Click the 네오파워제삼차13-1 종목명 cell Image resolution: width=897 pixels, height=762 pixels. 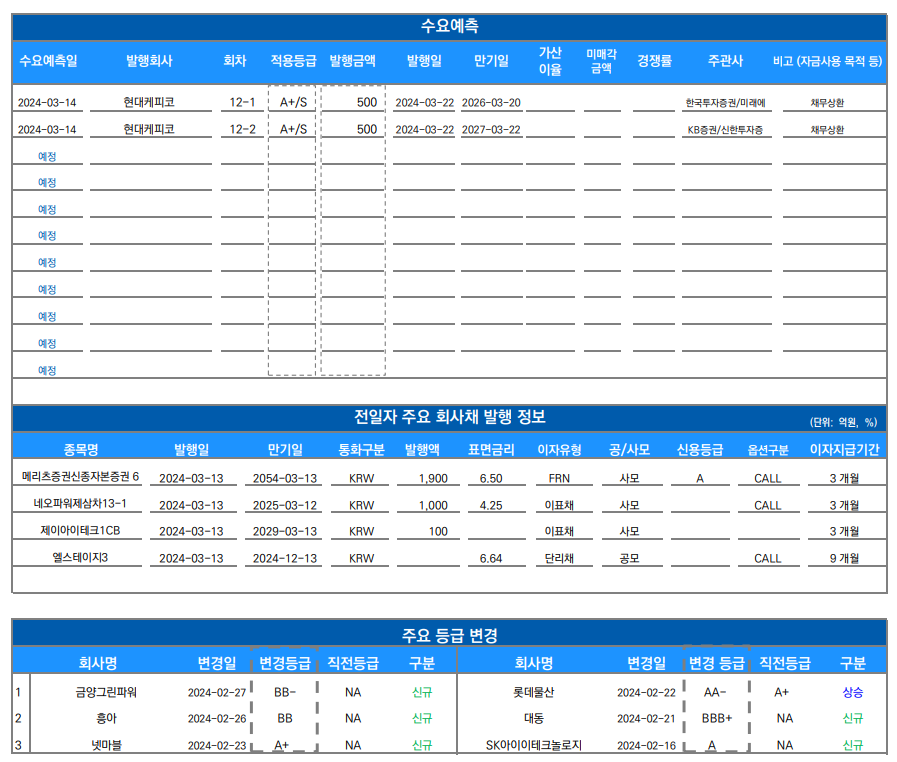[80, 504]
